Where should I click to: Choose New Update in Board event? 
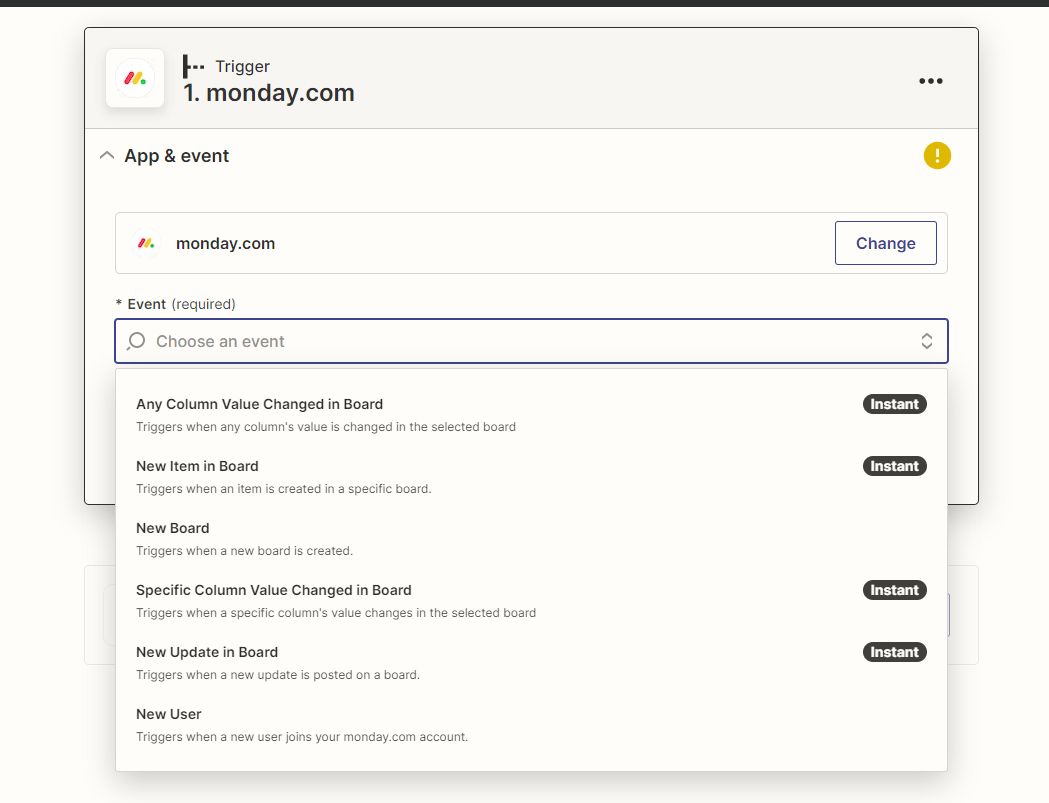point(531,663)
